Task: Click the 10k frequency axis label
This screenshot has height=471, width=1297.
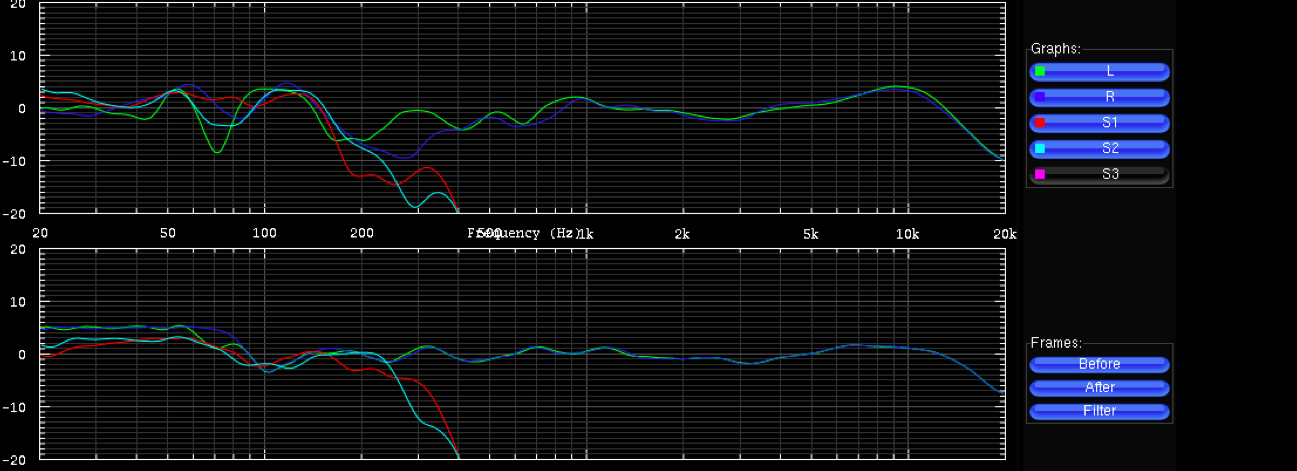Action: 907,234
